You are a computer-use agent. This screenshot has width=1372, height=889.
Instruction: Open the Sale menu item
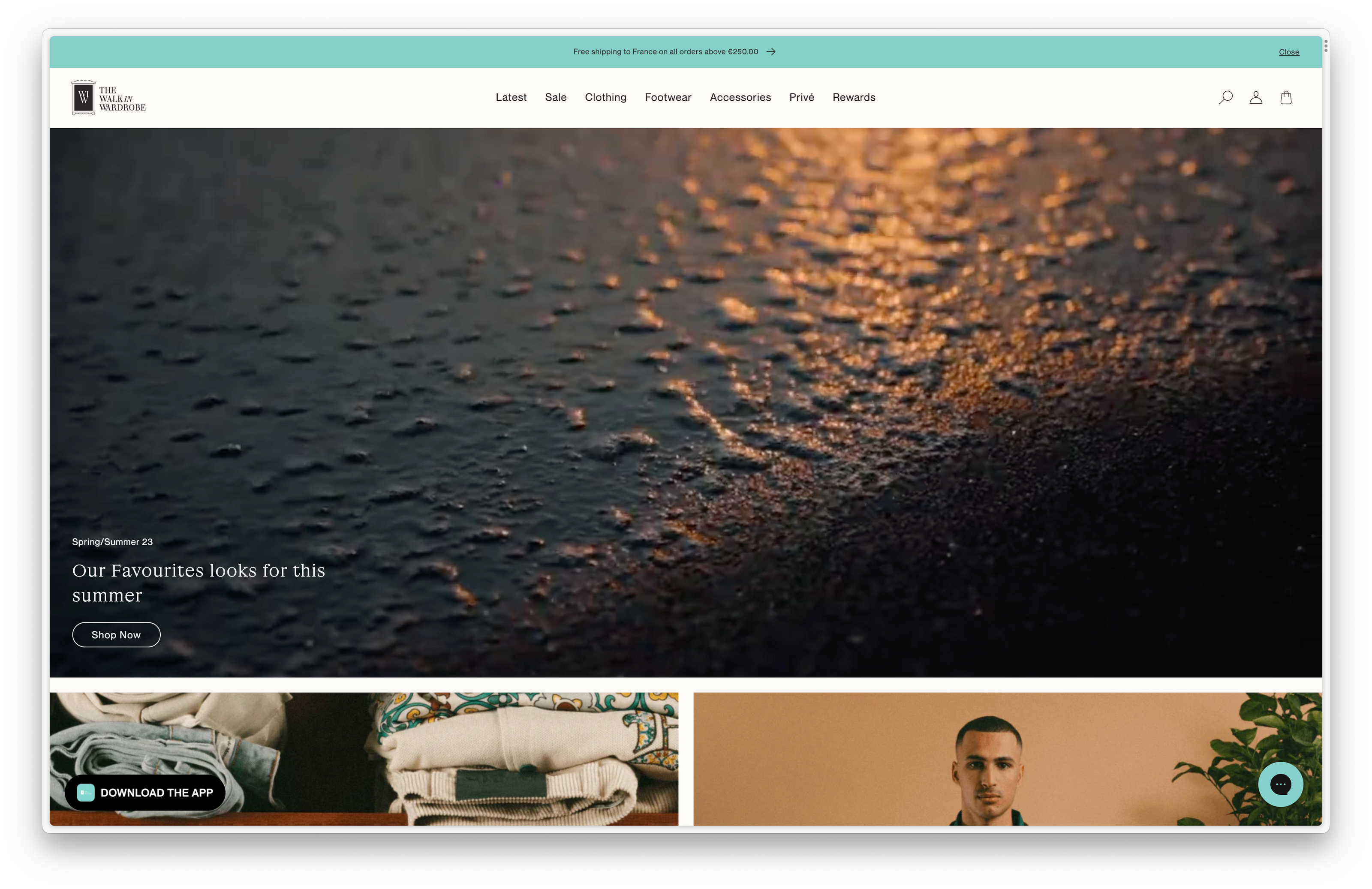(556, 97)
